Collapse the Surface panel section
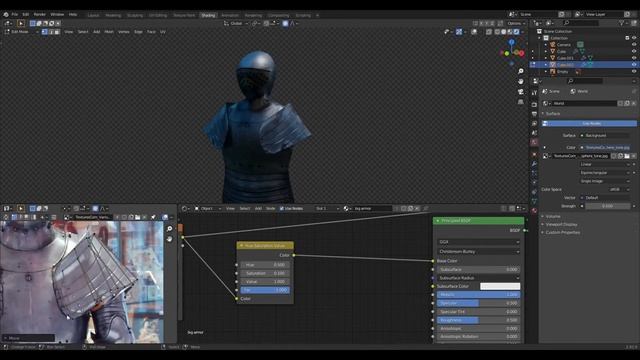Viewport: 640px width, 360px height. click(553, 114)
